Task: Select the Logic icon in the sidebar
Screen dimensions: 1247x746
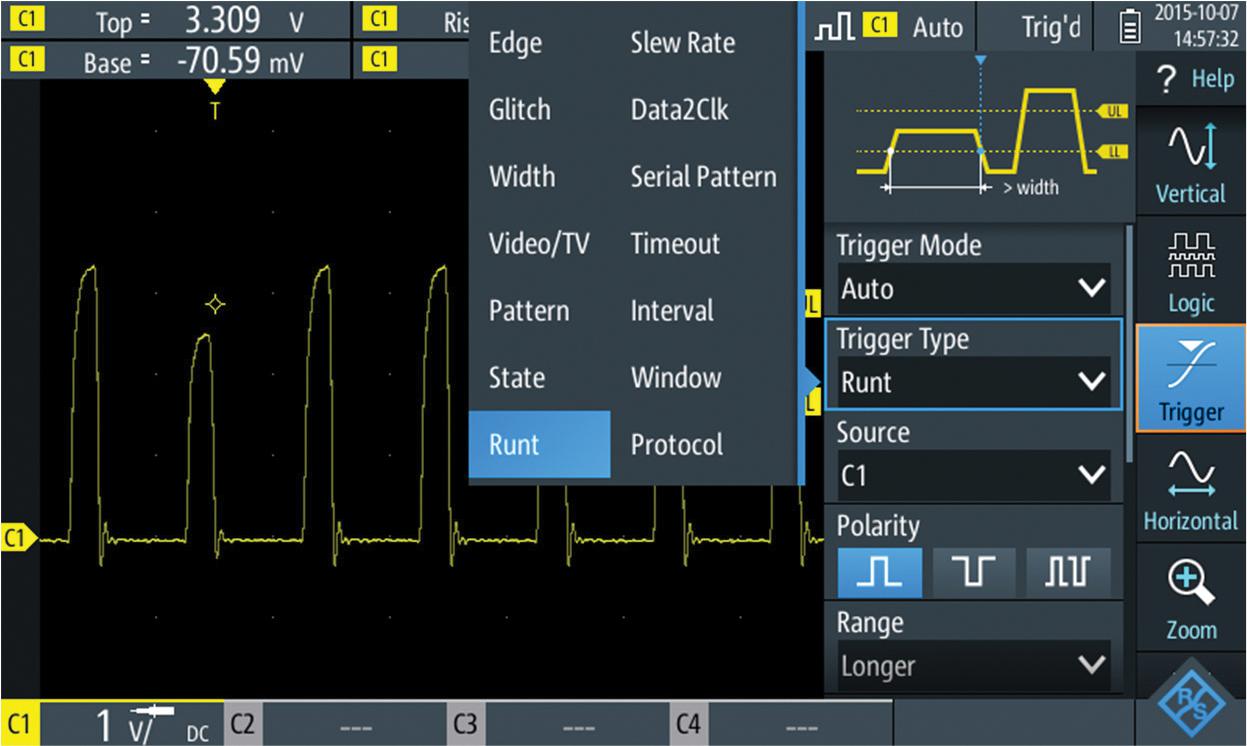Action: click(x=1190, y=270)
